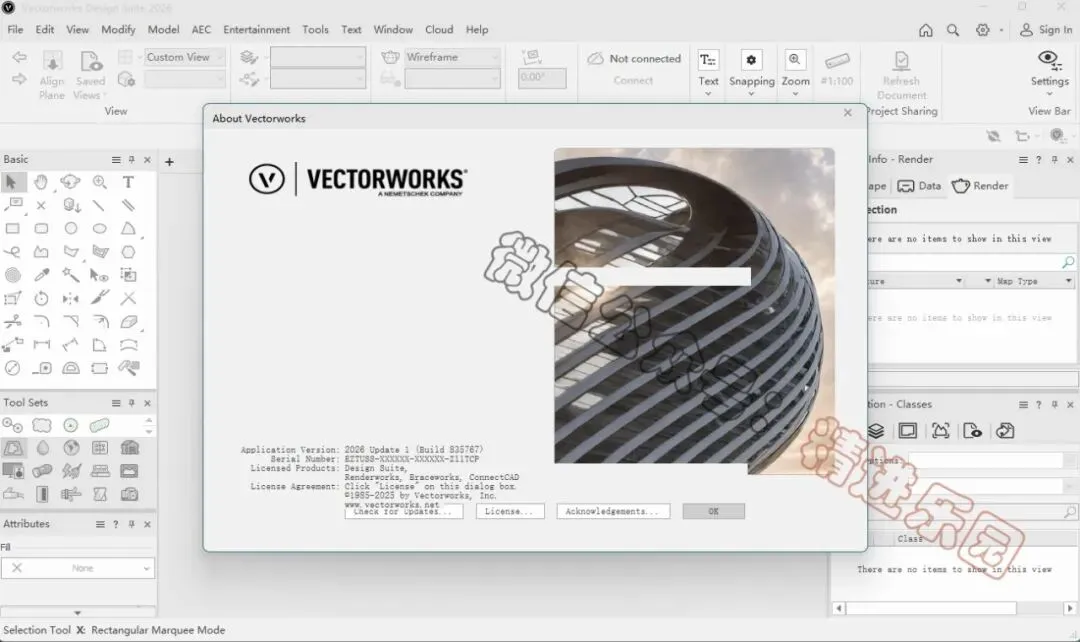Image resolution: width=1080 pixels, height=642 pixels.
Task: Select the Polygon tool
Action: point(71,252)
